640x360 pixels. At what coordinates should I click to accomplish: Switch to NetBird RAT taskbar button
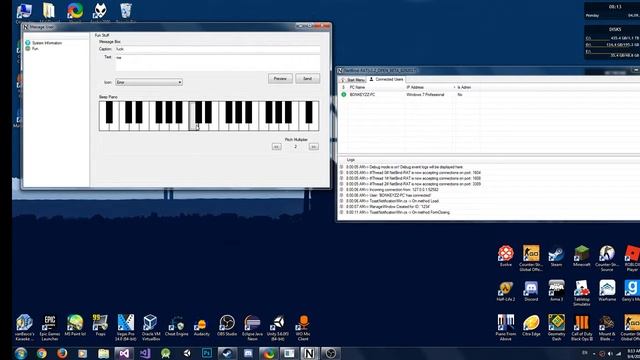tap(309, 353)
